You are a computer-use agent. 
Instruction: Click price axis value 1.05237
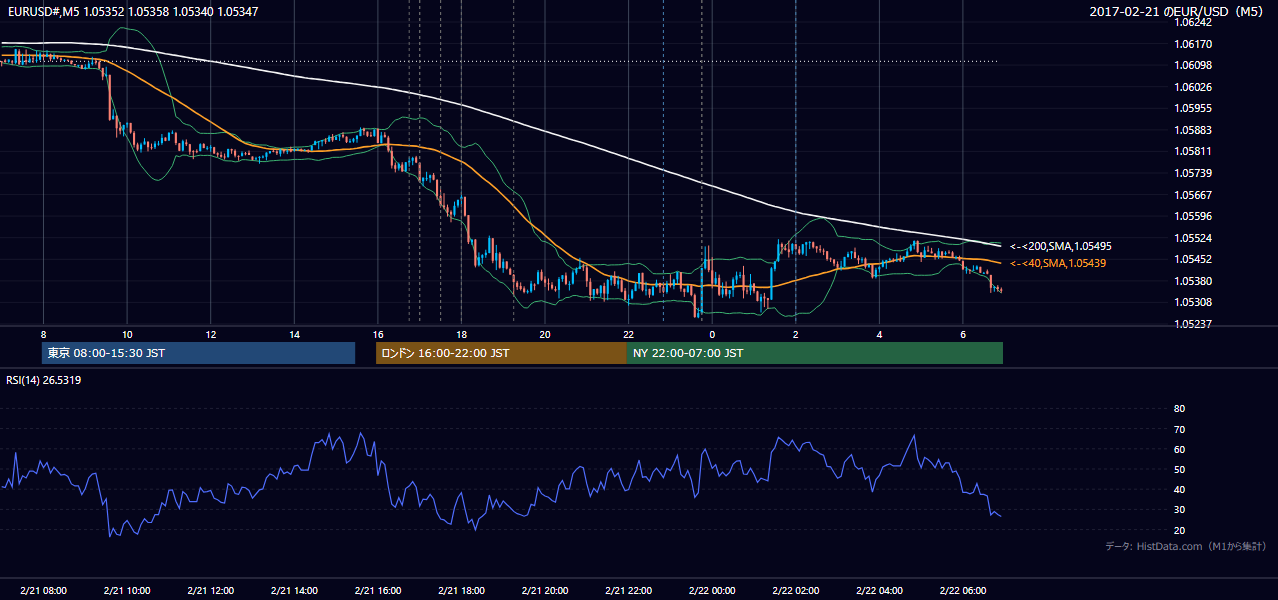(1192, 324)
